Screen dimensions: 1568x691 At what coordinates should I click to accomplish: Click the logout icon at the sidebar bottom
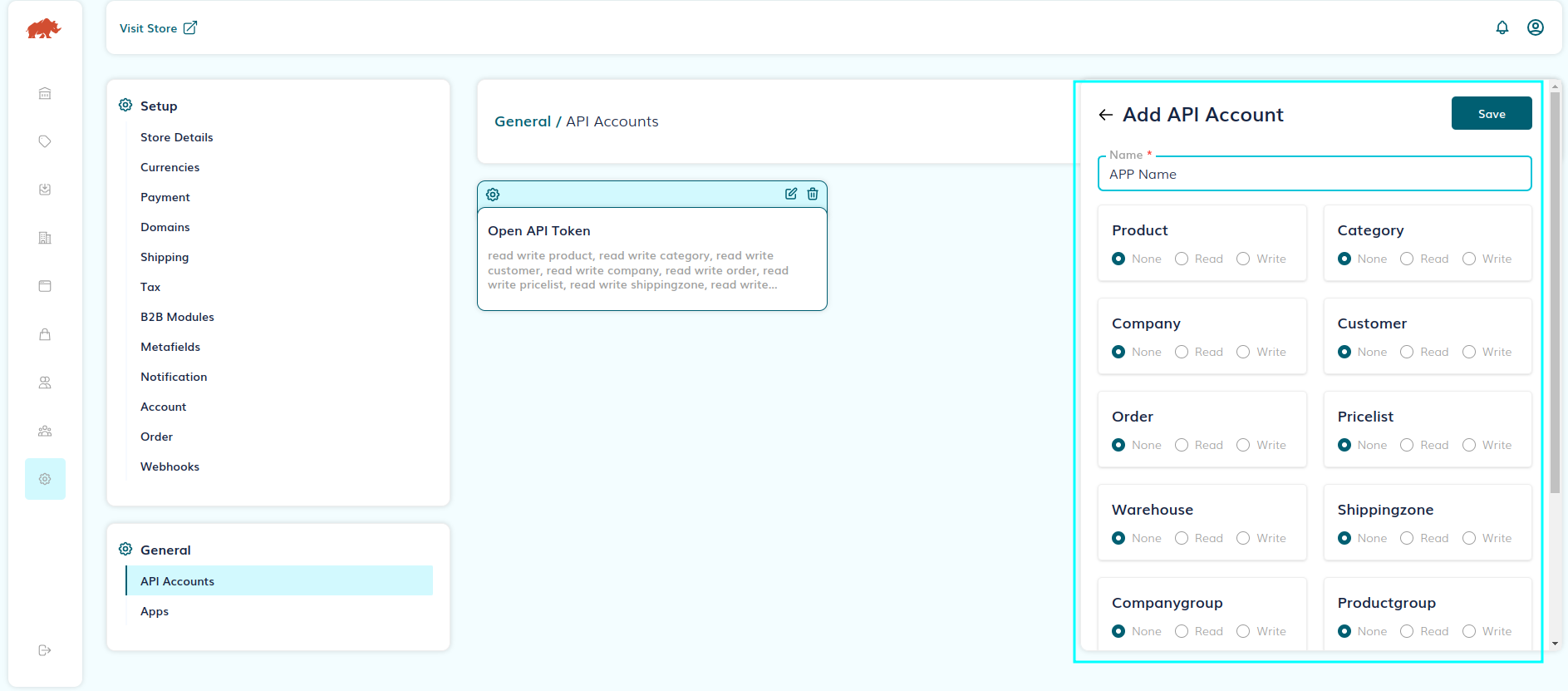45,650
